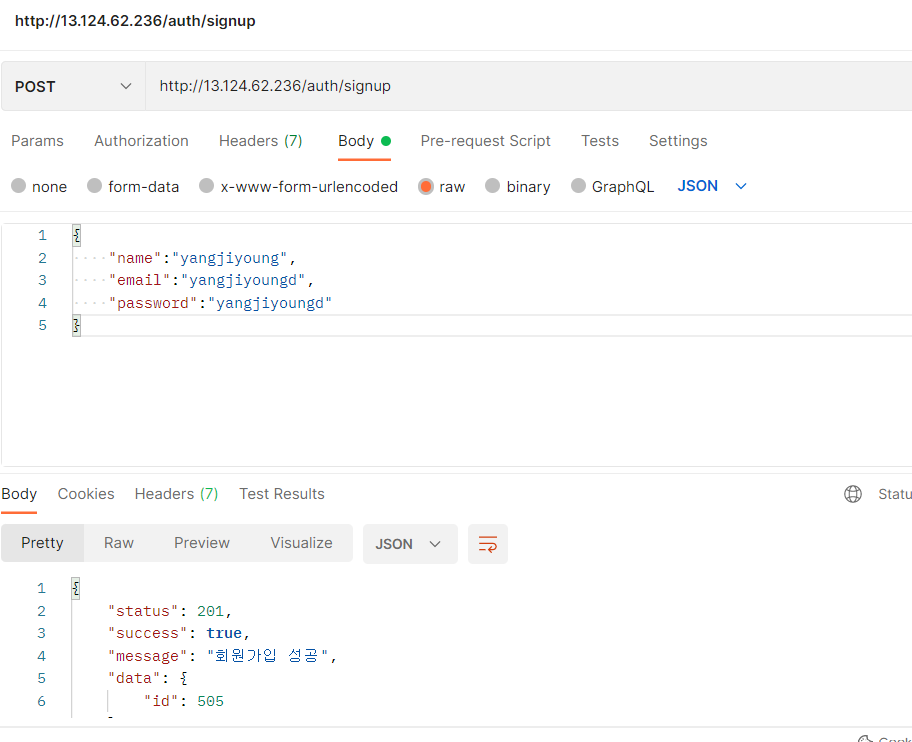Screen dimensions: 912x742
Task: Select the raw body radio button
Action: pyautogui.click(x=426, y=187)
